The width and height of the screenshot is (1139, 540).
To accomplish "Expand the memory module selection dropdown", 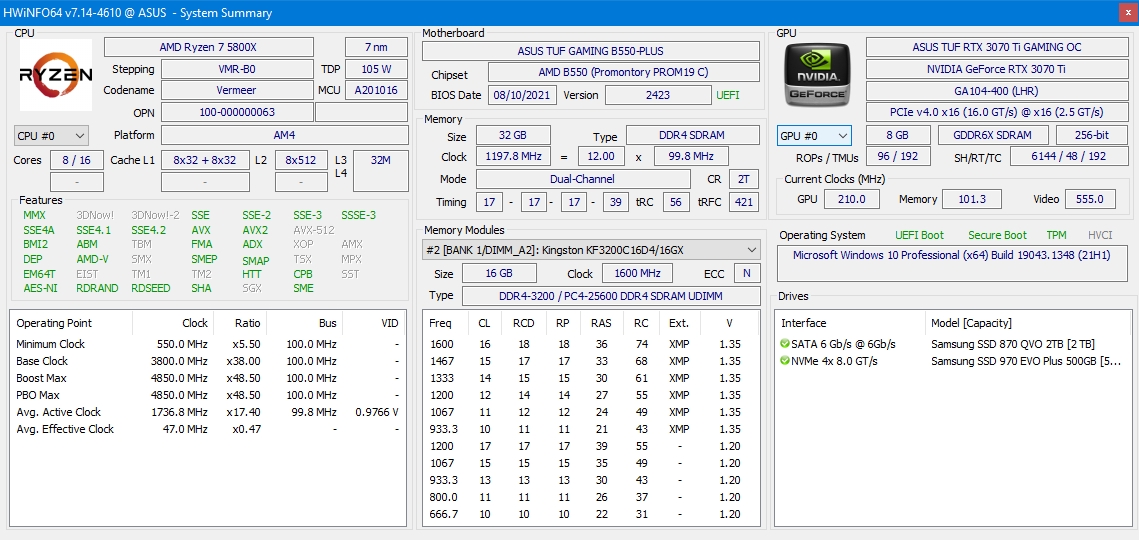I will [591, 250].
